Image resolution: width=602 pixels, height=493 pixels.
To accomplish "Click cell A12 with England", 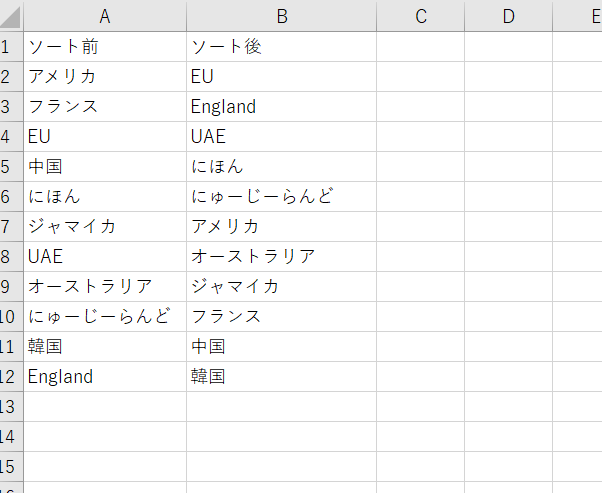I will pyautogui.click(x=105, y=377).
